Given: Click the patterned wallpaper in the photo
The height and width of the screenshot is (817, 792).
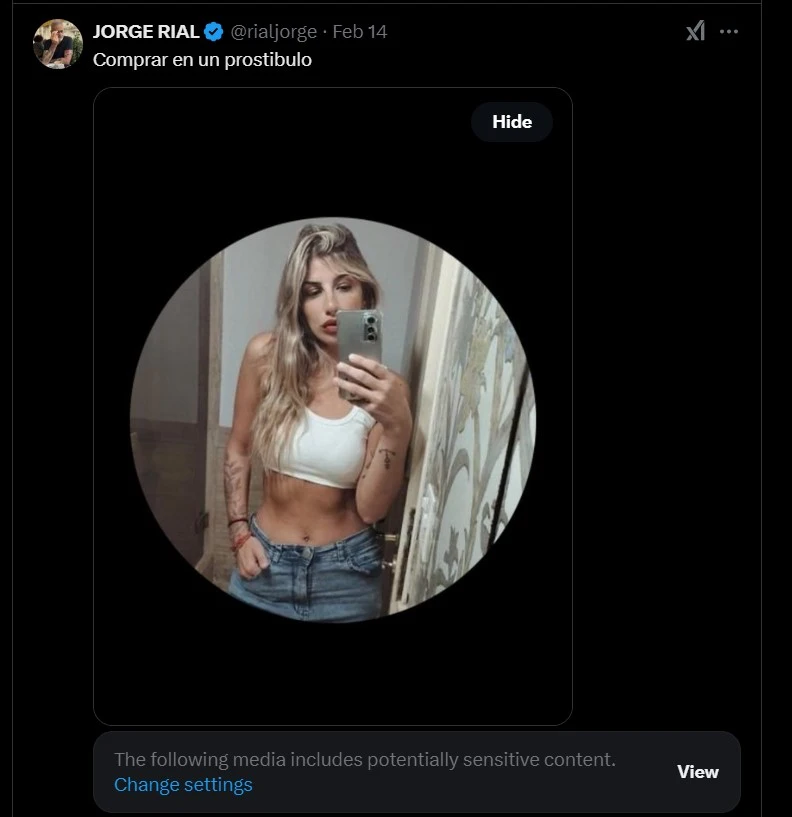Looking at the screenshot, I should coord(480,420).
